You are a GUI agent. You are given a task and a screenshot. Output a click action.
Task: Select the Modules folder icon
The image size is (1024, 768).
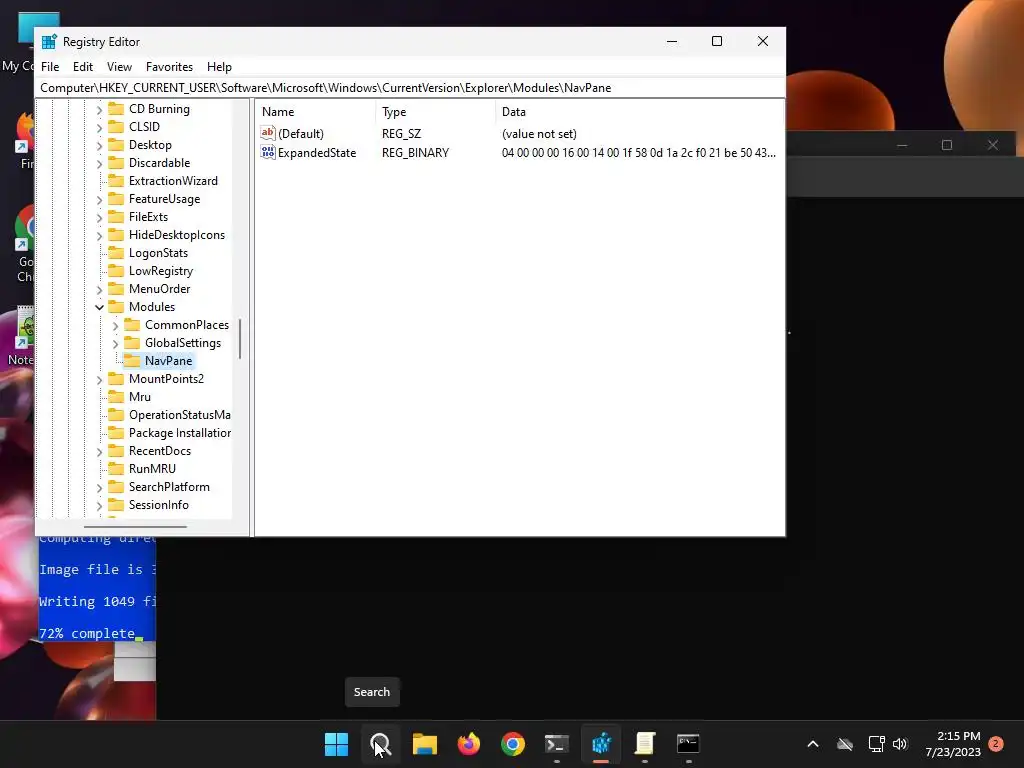coord(116,306)
